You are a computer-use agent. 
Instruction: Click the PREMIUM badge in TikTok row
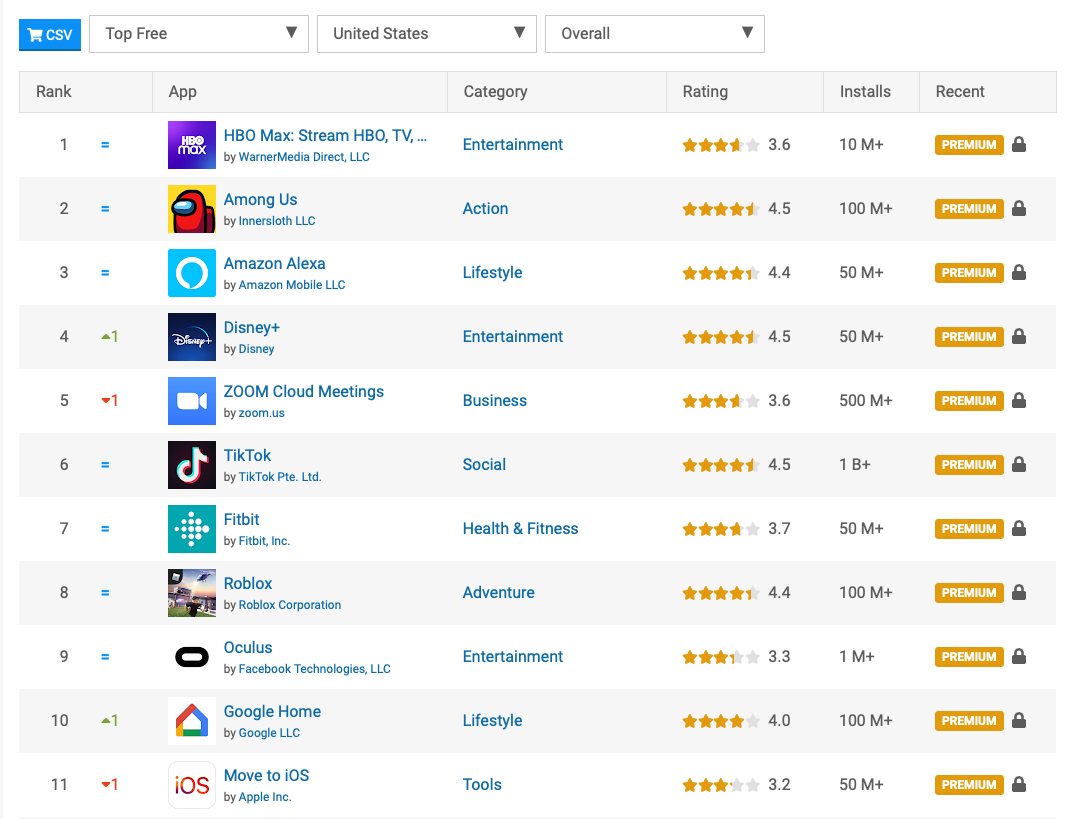tap(969, 465)
